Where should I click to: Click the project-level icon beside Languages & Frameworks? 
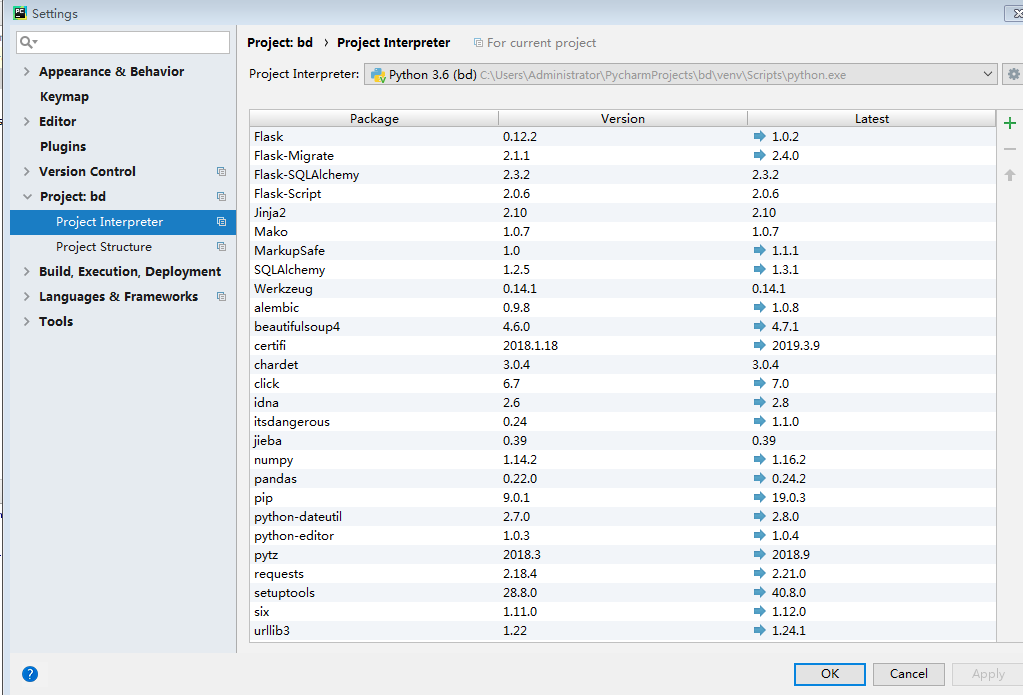tap(221, 296)
